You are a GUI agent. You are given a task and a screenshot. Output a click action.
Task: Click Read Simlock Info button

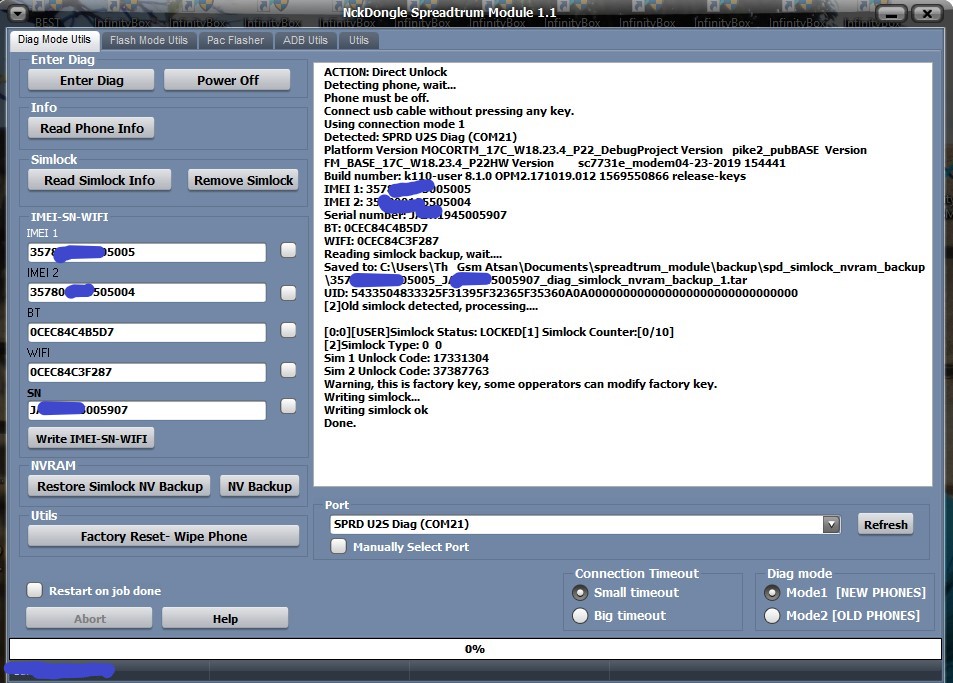[99, 180]
